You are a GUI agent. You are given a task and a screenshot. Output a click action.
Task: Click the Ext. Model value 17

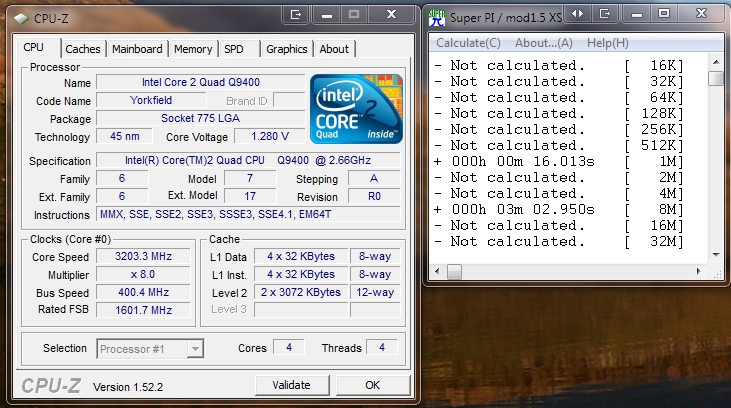(250, 196)
